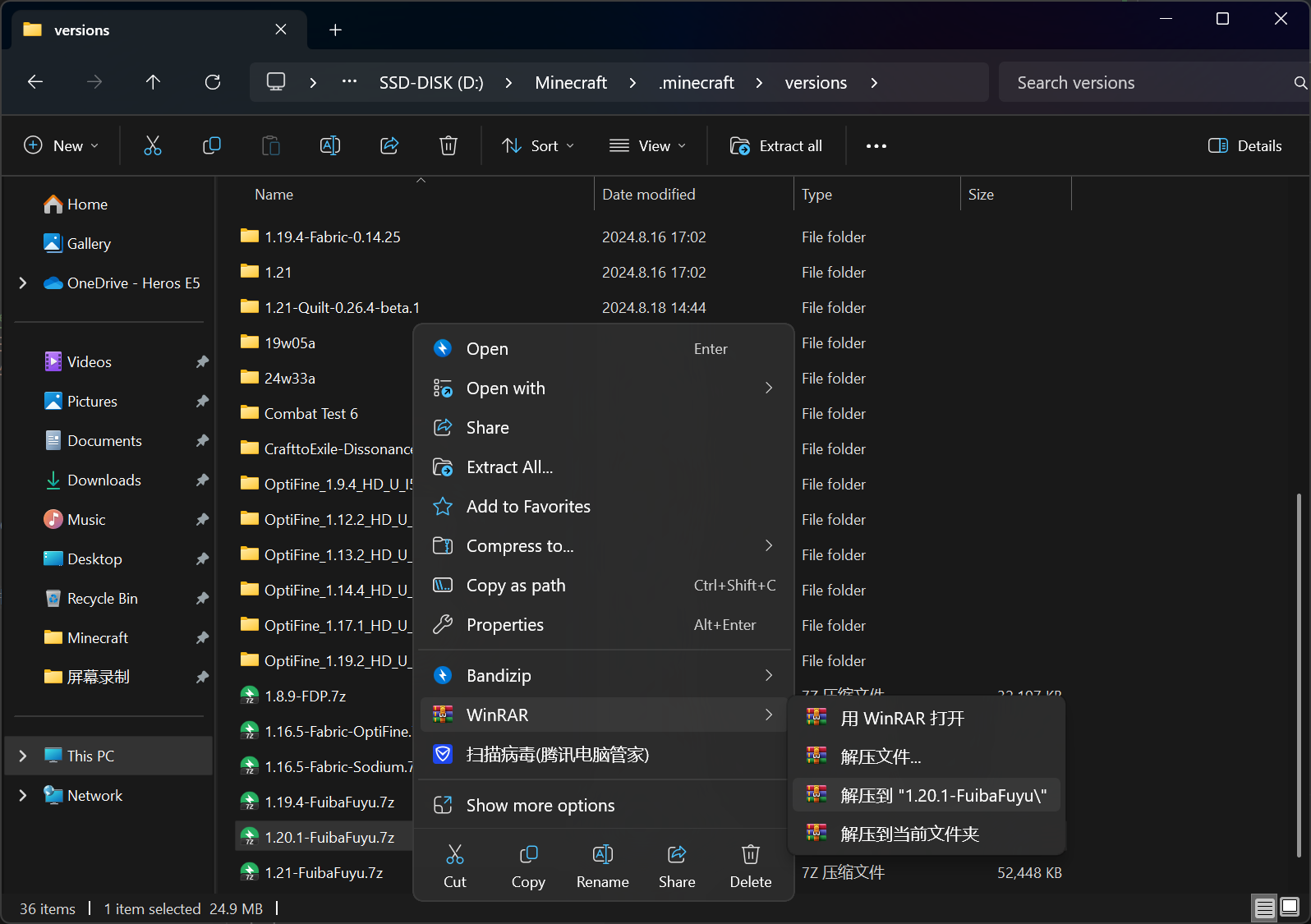
Task: Click the breadcrumb overflow ellipsis
Action: [x=349, y=82]
